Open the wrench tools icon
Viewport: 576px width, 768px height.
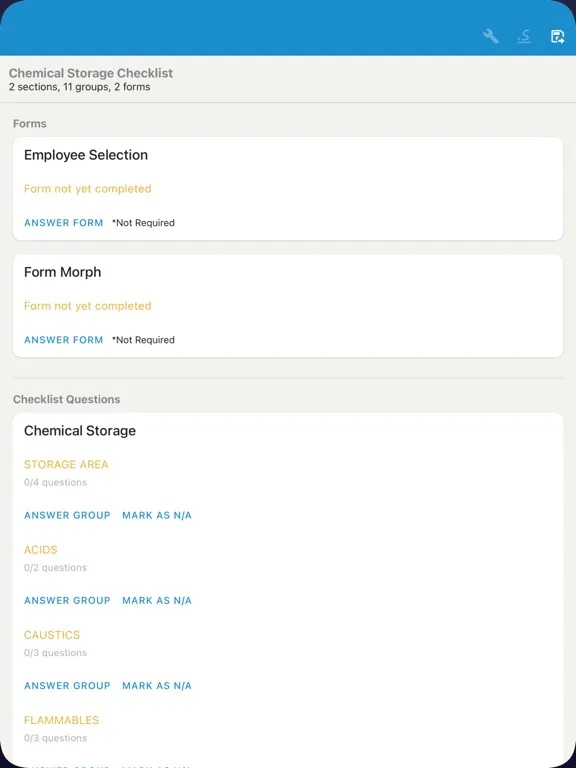(491, 37)
